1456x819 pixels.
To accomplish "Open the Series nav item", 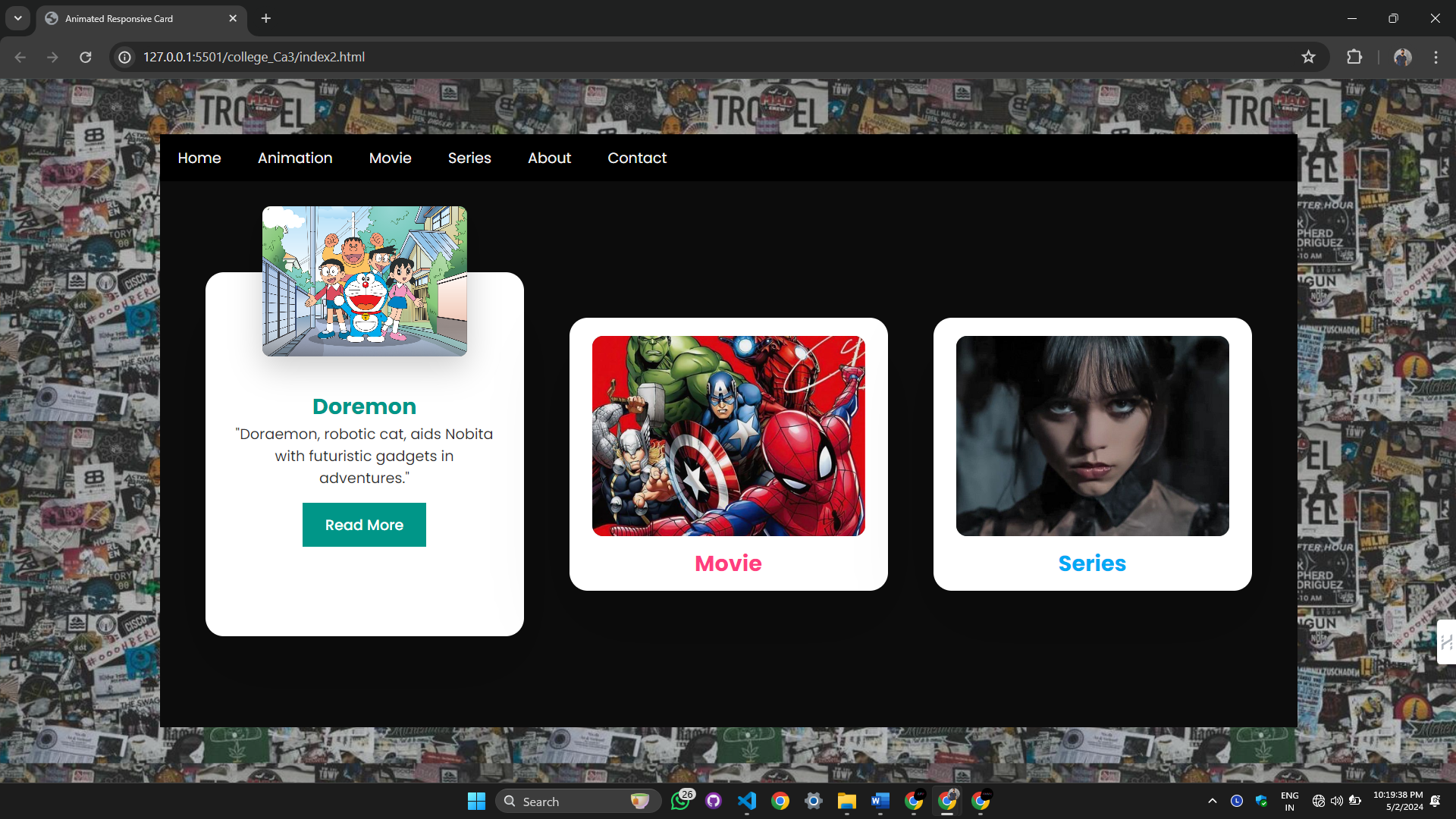I will point(469,158).
